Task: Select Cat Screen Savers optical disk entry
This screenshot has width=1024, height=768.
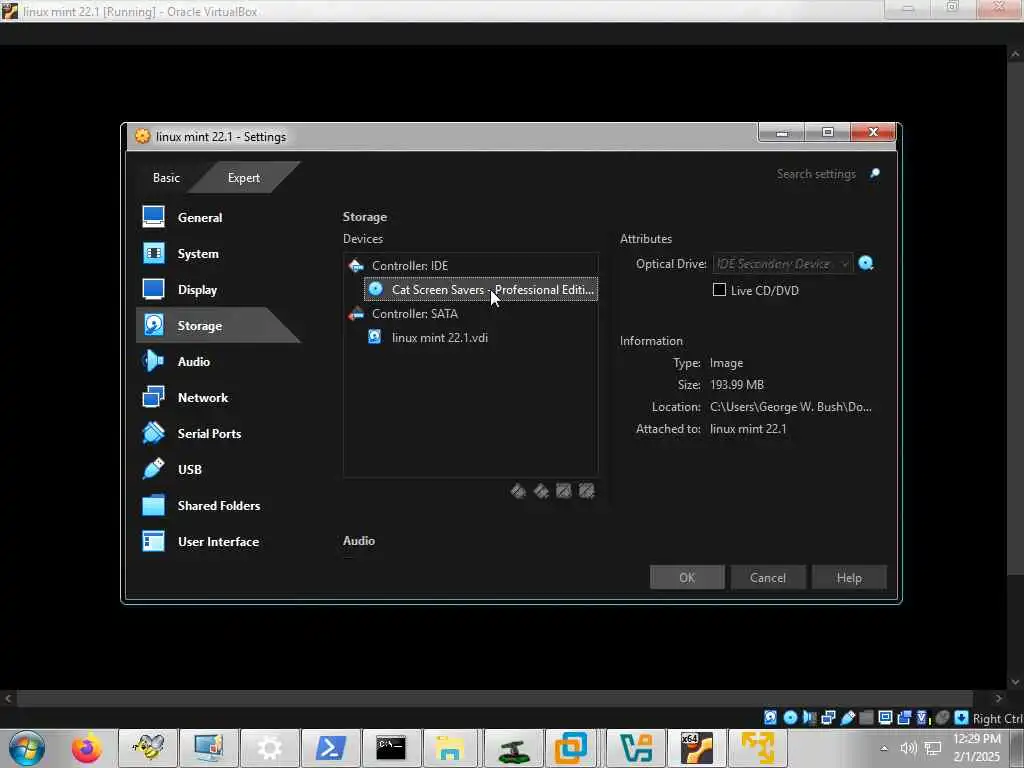Action: point(481,289)
